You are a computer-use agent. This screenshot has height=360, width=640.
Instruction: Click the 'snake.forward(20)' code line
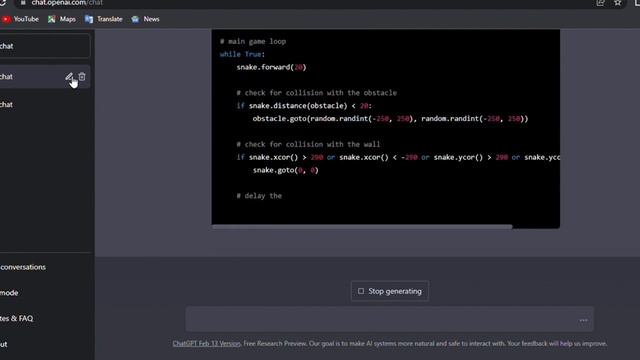point(271,67)
